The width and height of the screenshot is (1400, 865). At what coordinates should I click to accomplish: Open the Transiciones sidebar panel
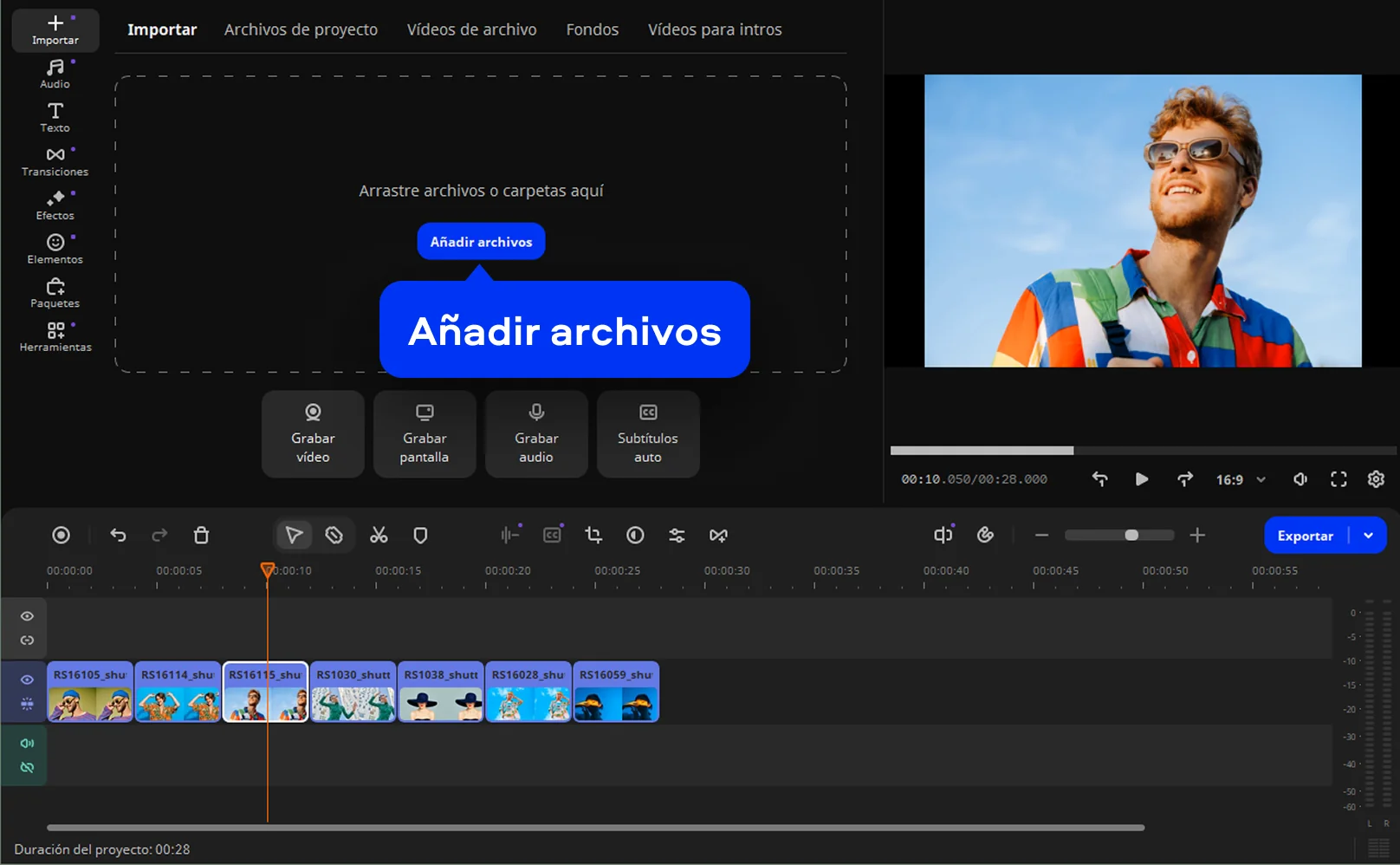click(x=55, y=161)
